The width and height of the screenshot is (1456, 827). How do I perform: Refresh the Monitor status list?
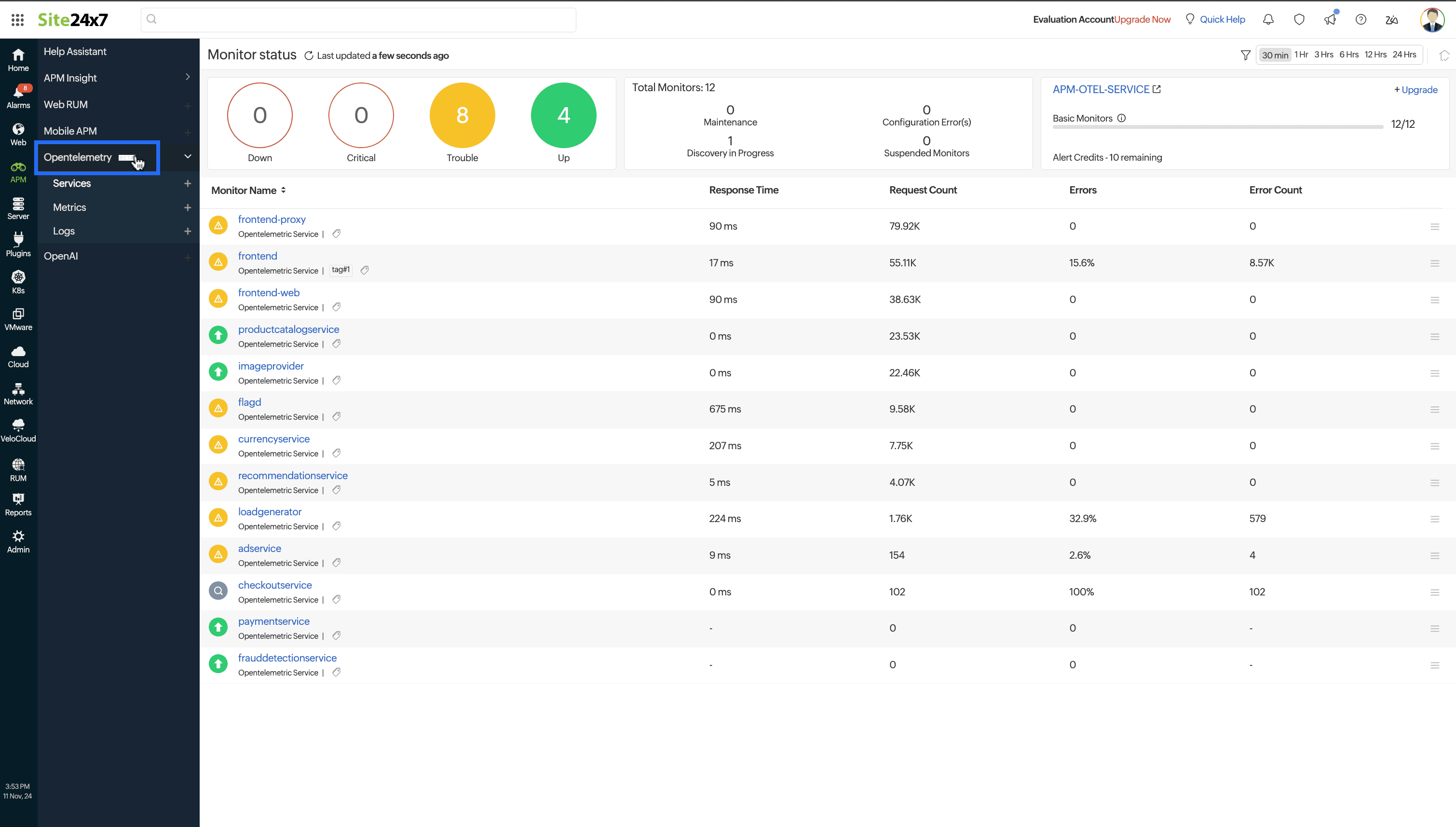[x=308, y=55]
